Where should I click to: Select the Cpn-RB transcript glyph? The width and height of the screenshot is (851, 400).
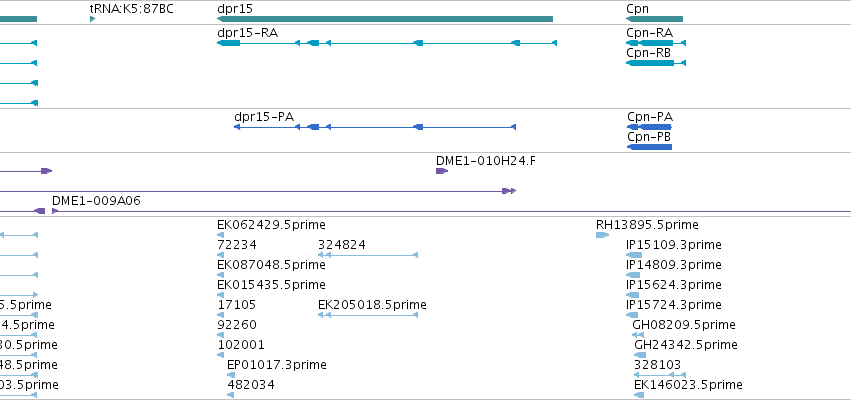(656, 63)
